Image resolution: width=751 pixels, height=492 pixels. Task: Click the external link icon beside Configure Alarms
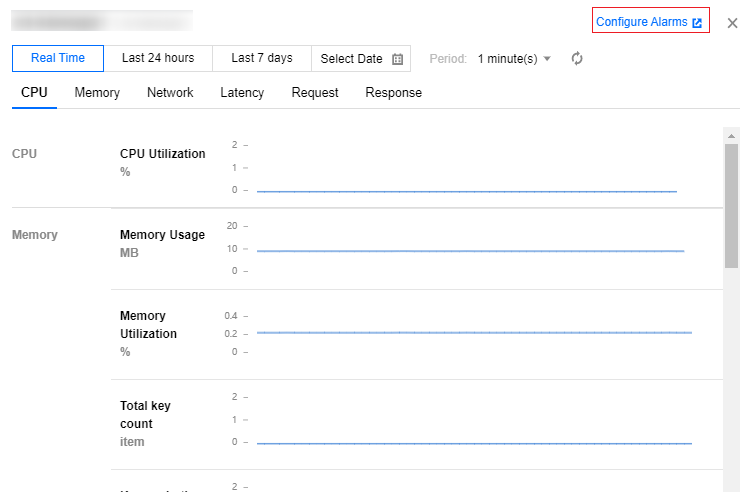(697, 22)
